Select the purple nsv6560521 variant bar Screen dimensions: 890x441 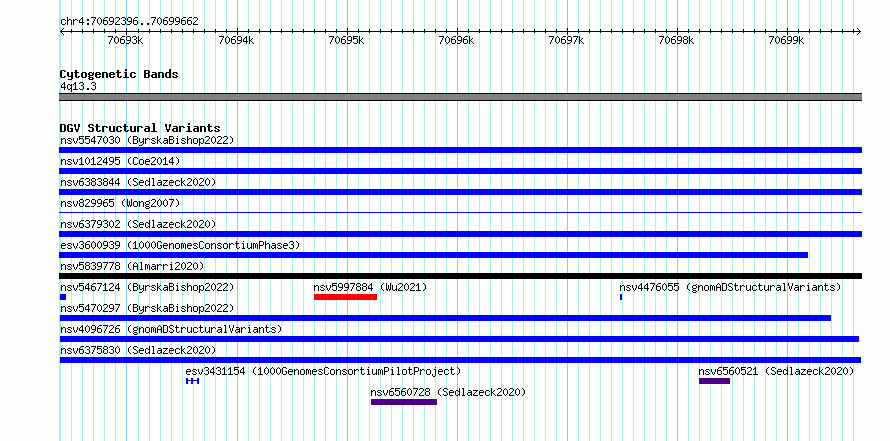click(x=714, y=381)
